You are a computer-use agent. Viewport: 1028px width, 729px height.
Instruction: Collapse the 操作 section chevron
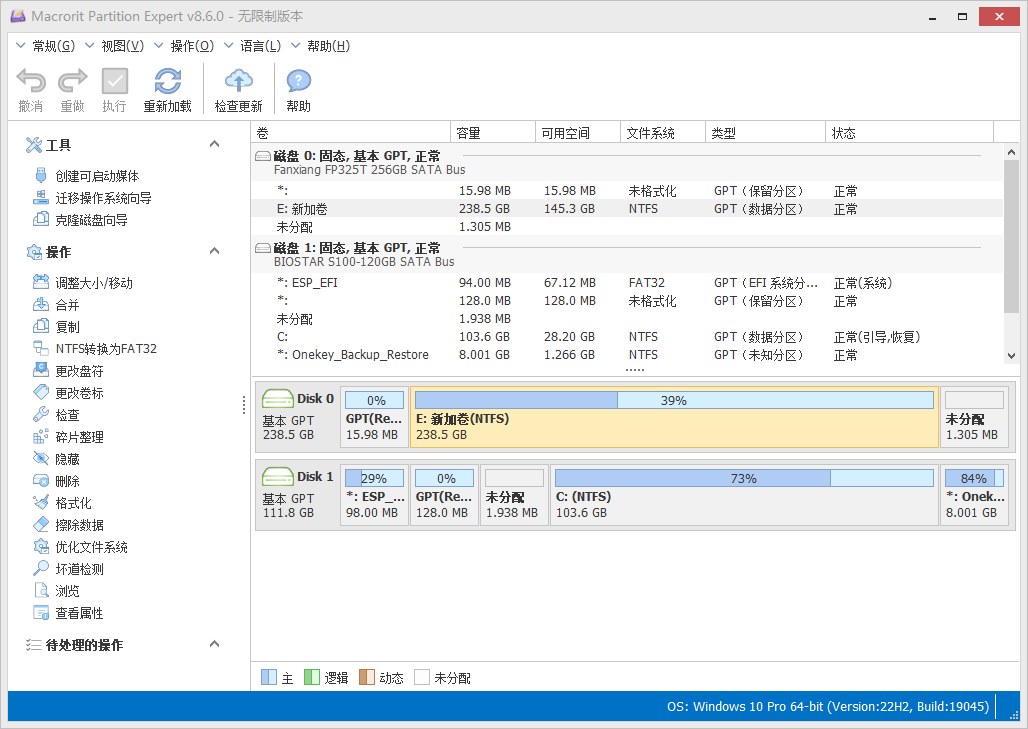coord(214,250)
